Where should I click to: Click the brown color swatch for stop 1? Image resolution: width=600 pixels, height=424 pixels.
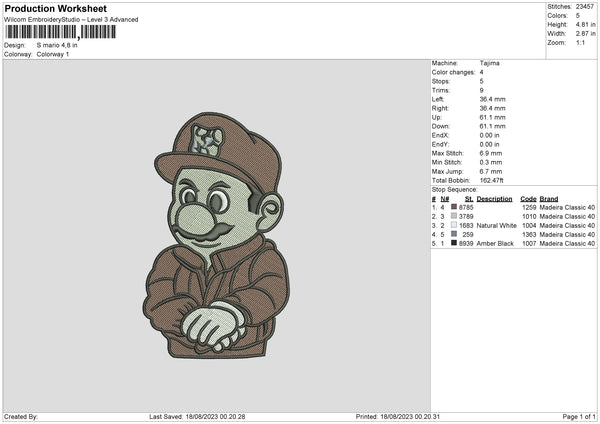[x=455, y=207]
